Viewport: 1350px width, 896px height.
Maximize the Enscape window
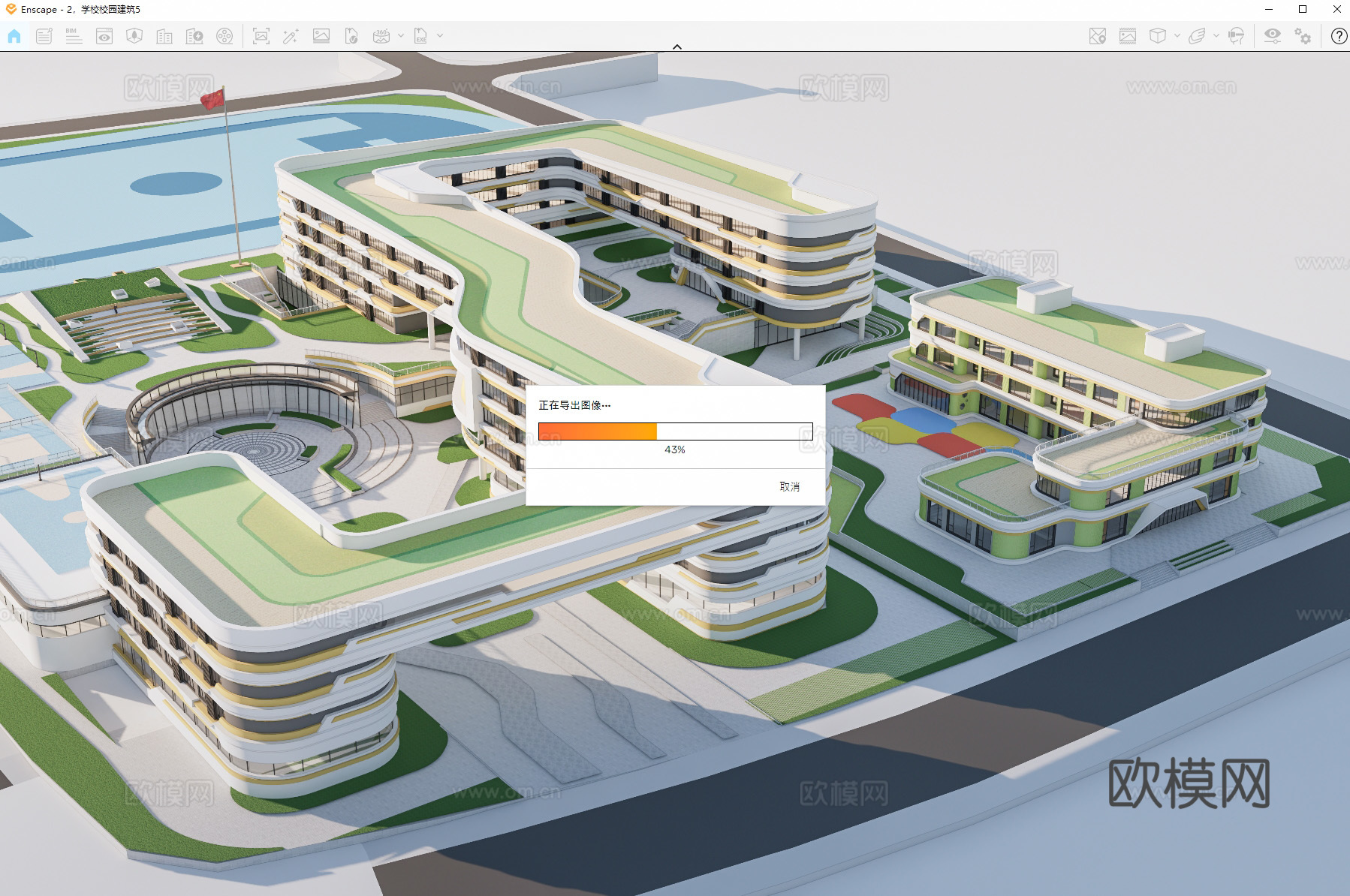click(x=1303, y=10)
